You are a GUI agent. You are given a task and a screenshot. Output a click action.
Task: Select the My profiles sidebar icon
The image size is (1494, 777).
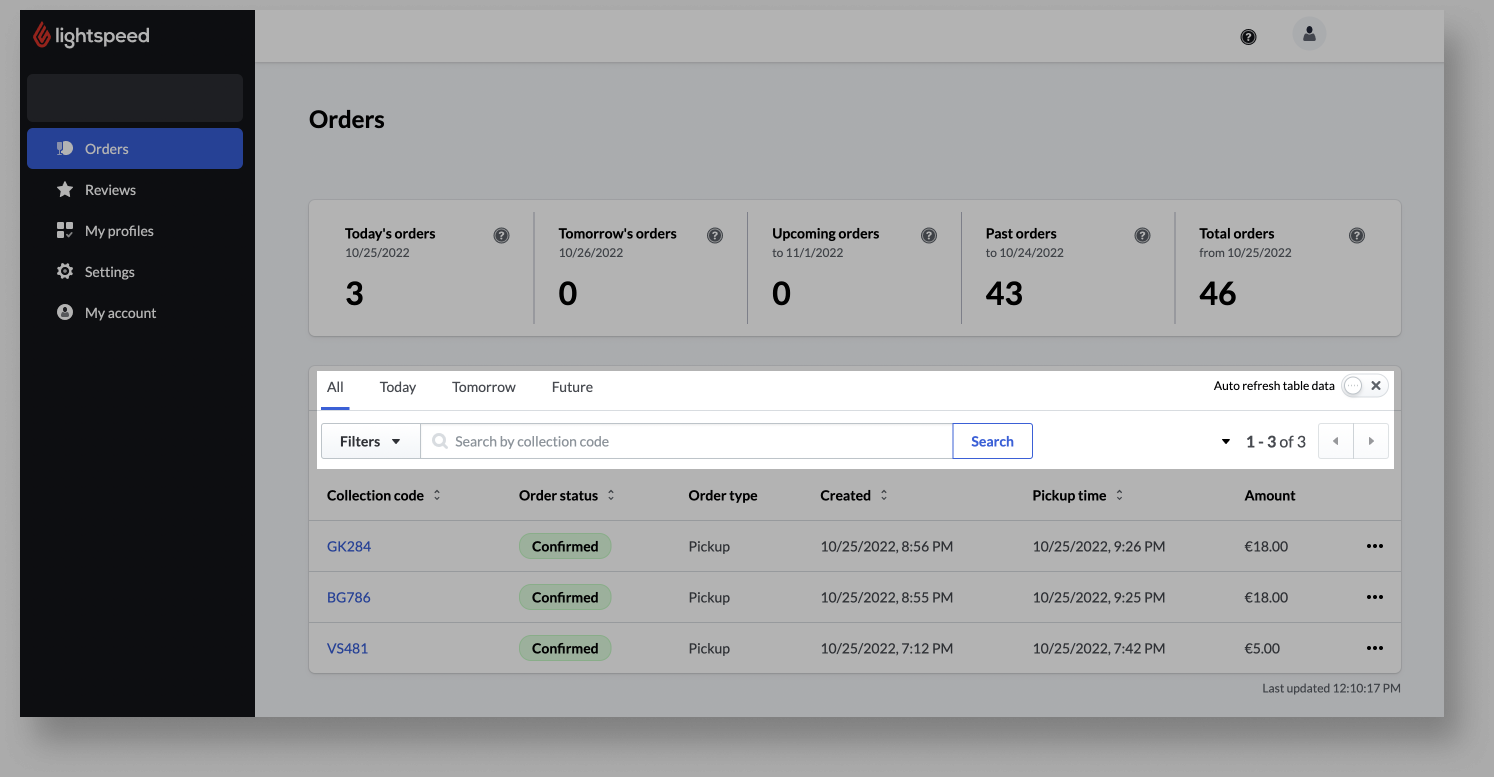pos(64,230)
